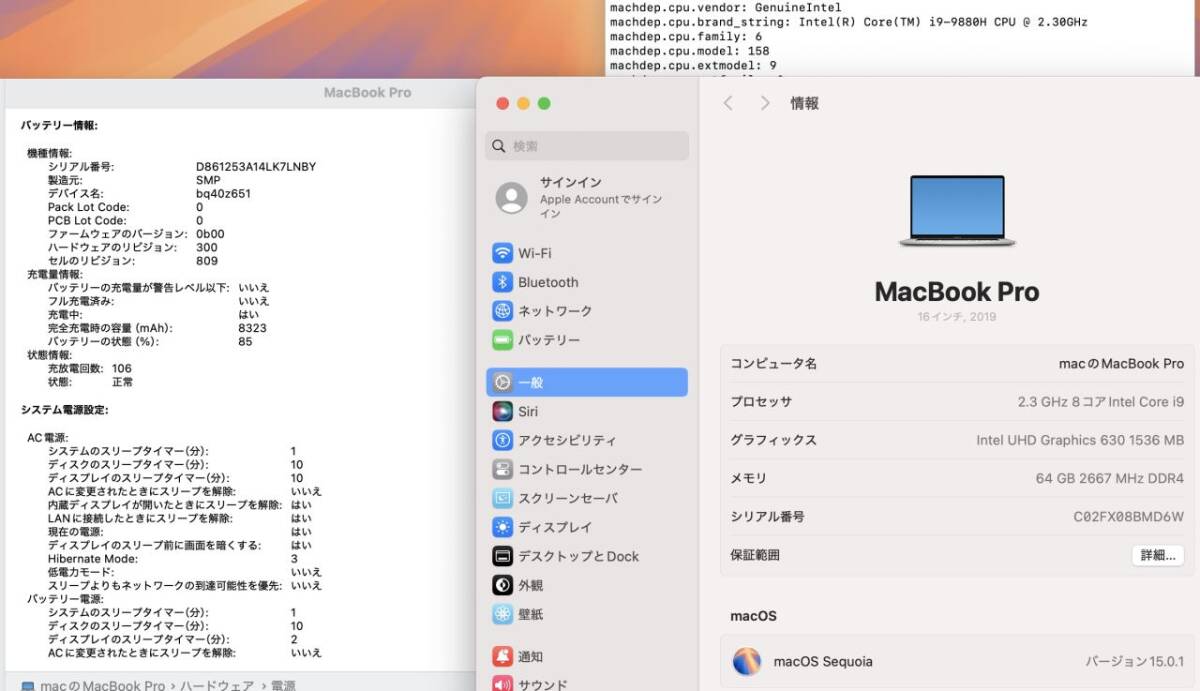Viewport: 1200px width, 691px height.
Task: Click serial number C02FX08BMD6W
Action: coord(1129,516)
